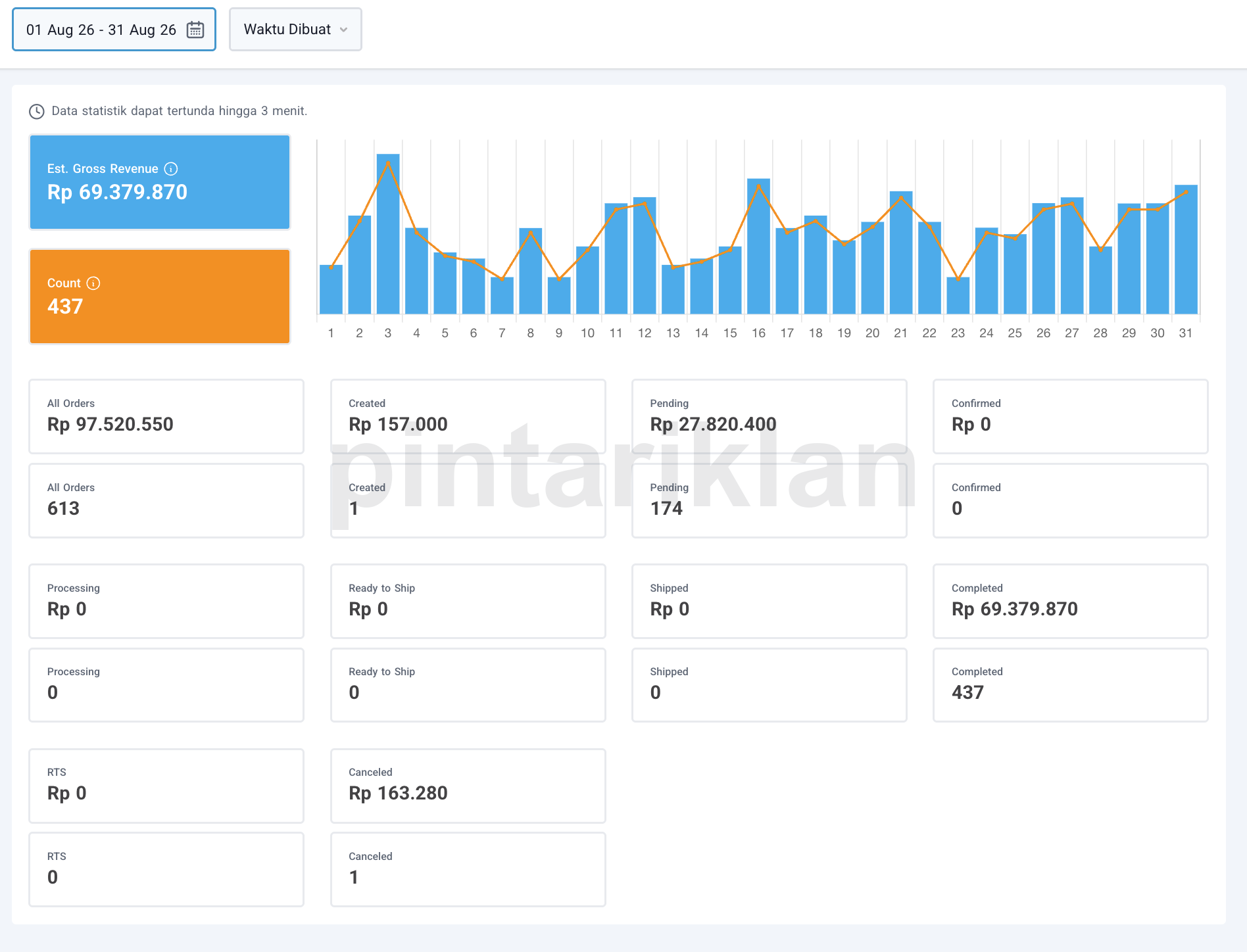Open the Ready to Ship 0 count card
This screenshot has height=952, width=1247.
pyautogui.click(x=468, y=685)
